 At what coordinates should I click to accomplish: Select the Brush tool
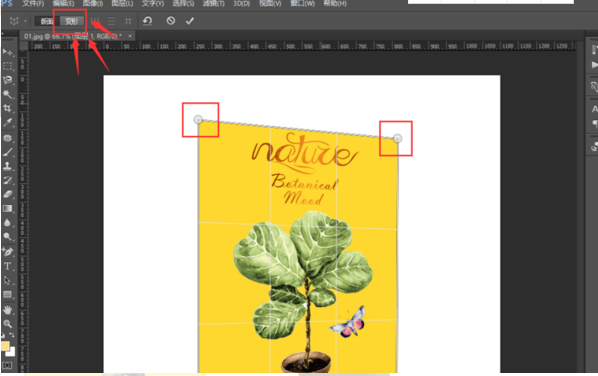point(7,152)
